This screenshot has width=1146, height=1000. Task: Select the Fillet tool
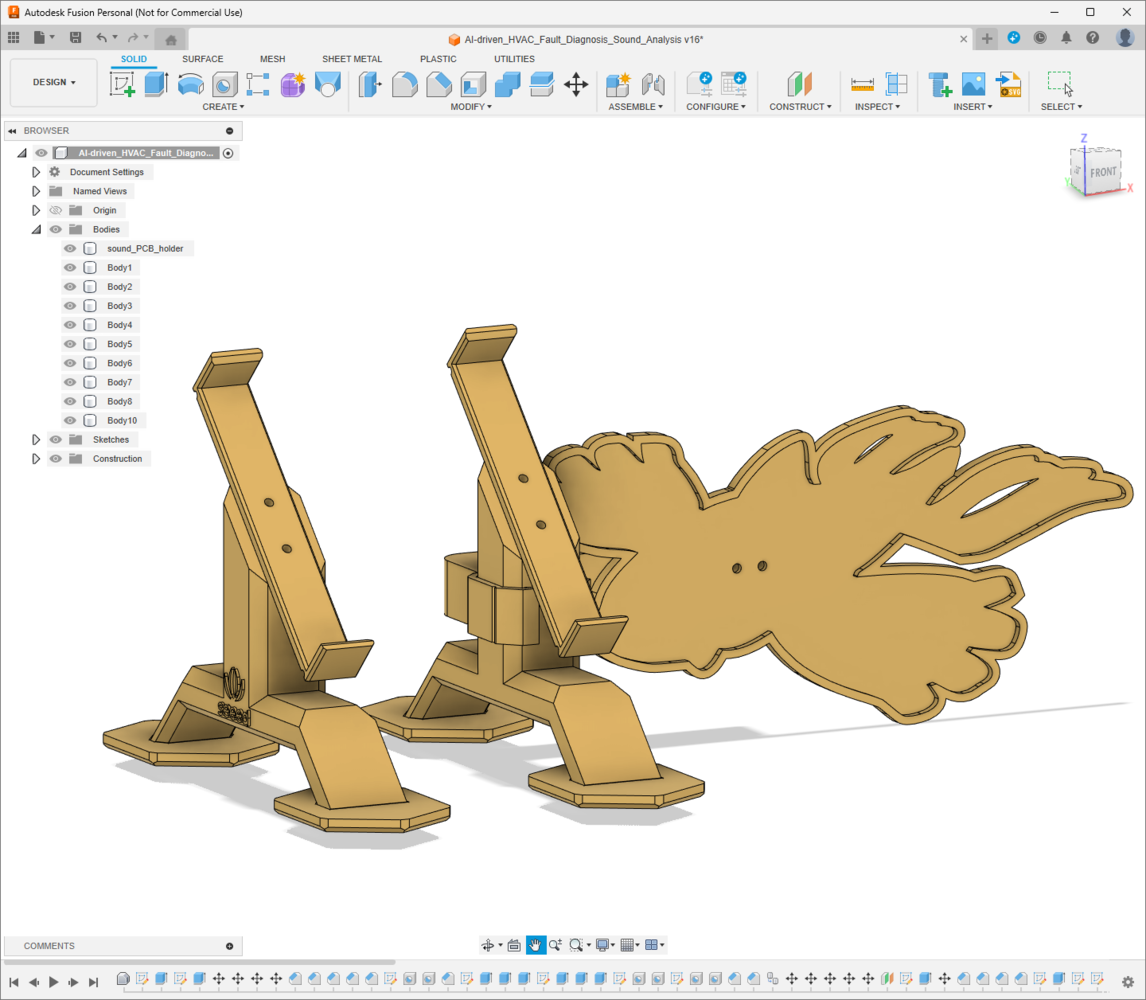click(x=404, y=85)
